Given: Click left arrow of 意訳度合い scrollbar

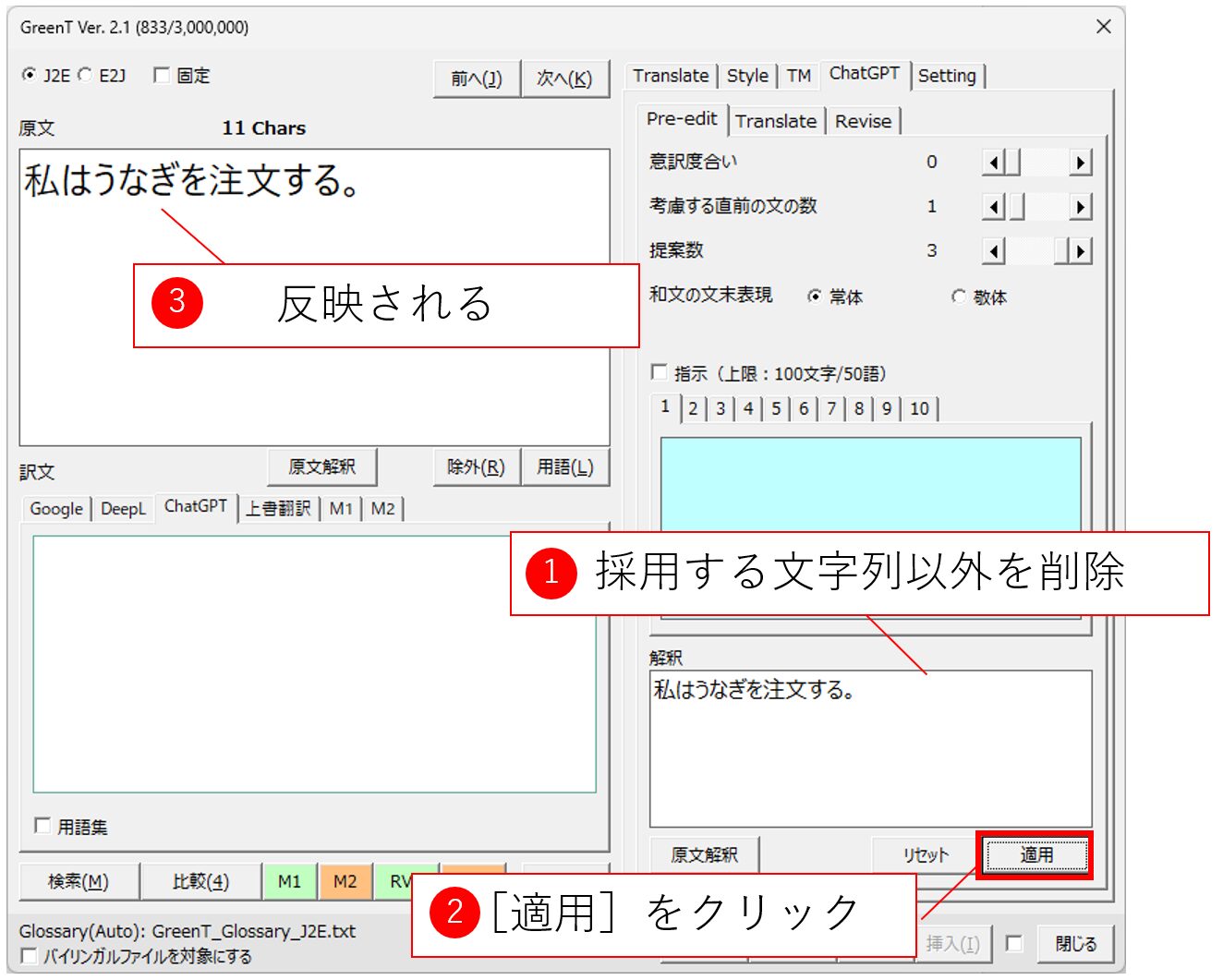Looking at the screenshot, I should coord(993,163).
